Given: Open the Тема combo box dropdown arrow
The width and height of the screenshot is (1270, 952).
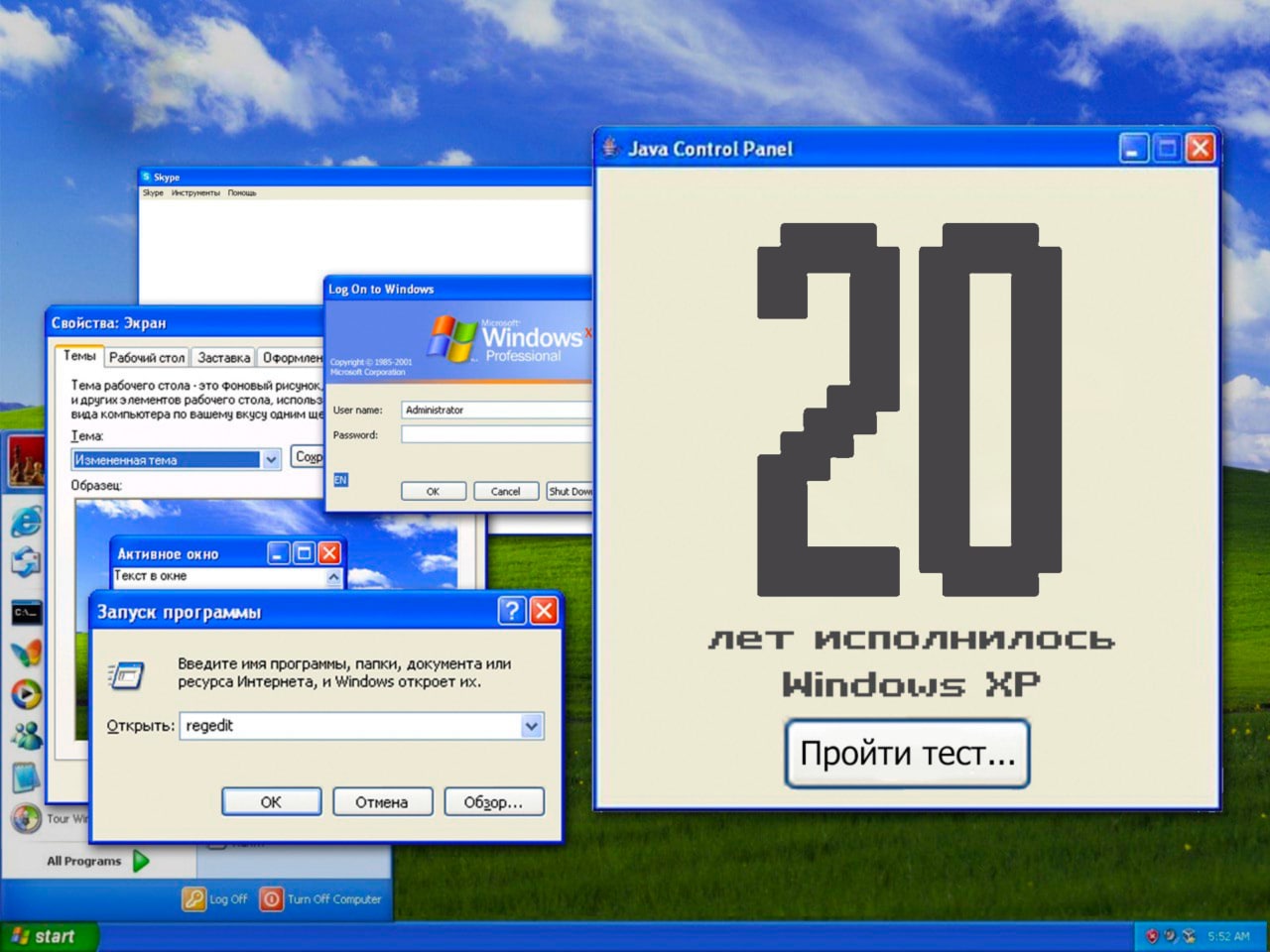Looking at the screenshot, I should tap(271, 459).
